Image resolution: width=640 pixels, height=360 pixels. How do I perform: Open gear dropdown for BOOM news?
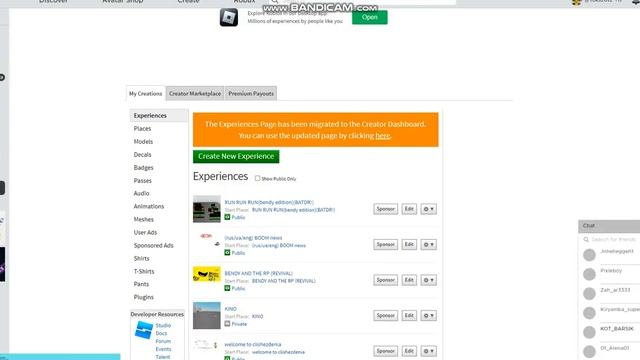click(x=429, y=244)
